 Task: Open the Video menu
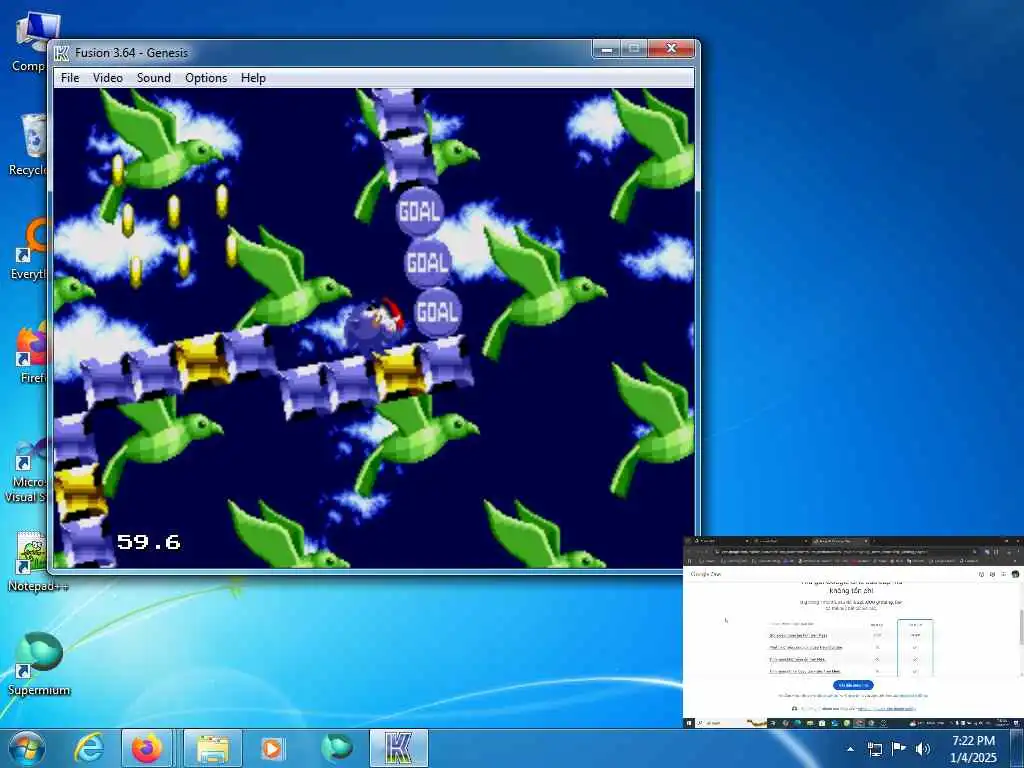[108, 78]
